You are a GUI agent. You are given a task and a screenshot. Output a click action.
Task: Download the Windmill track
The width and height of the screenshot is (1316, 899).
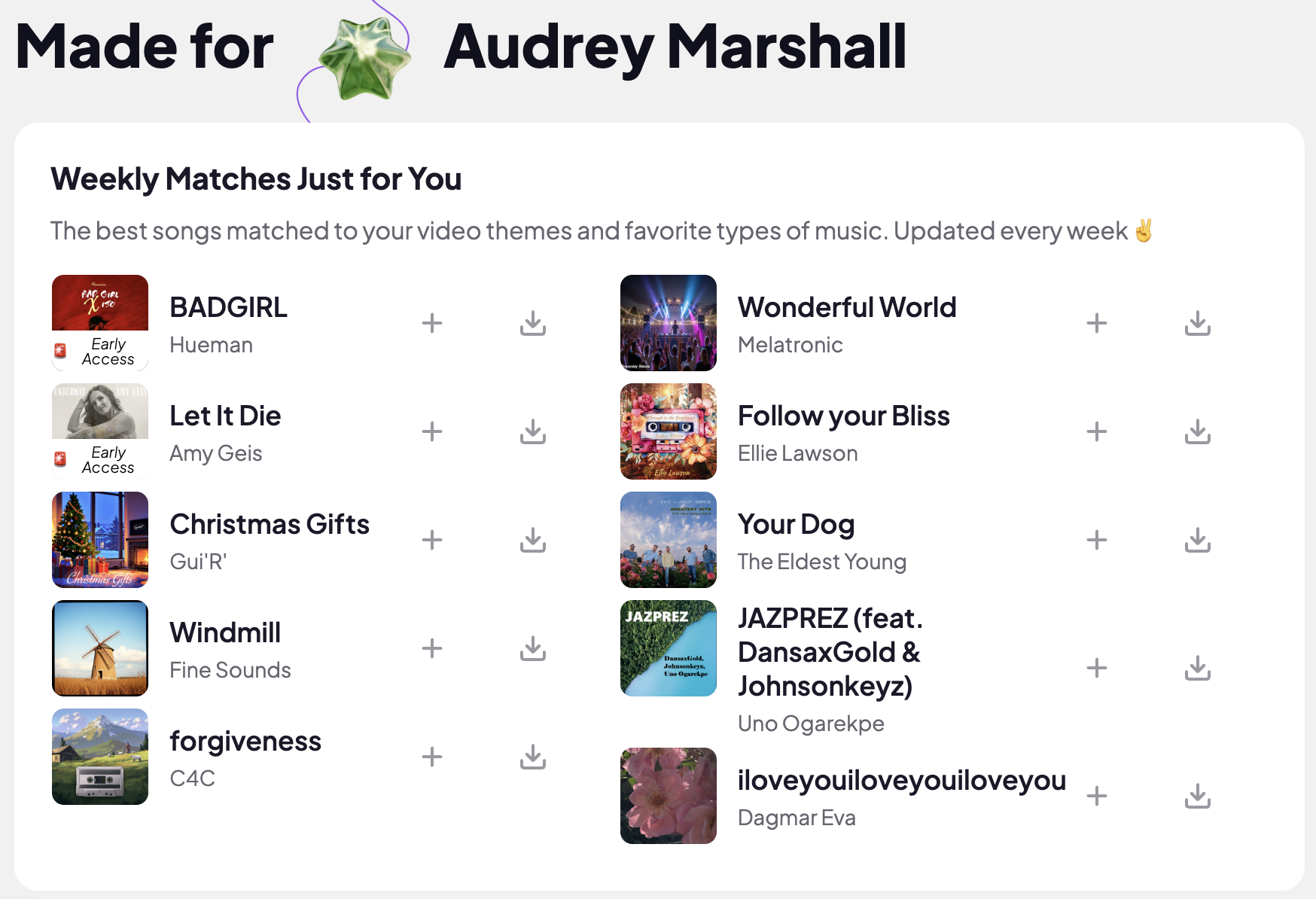pyautogui.click(x=533, y=649)
